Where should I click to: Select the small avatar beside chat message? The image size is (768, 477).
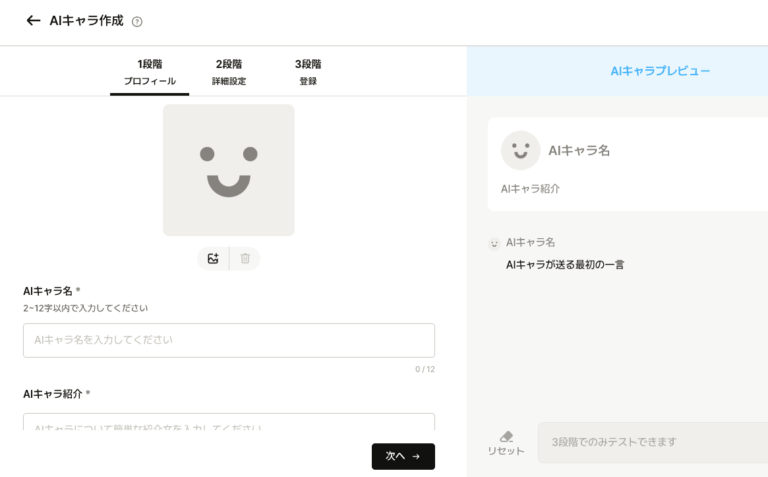click(x=494, y=243)
